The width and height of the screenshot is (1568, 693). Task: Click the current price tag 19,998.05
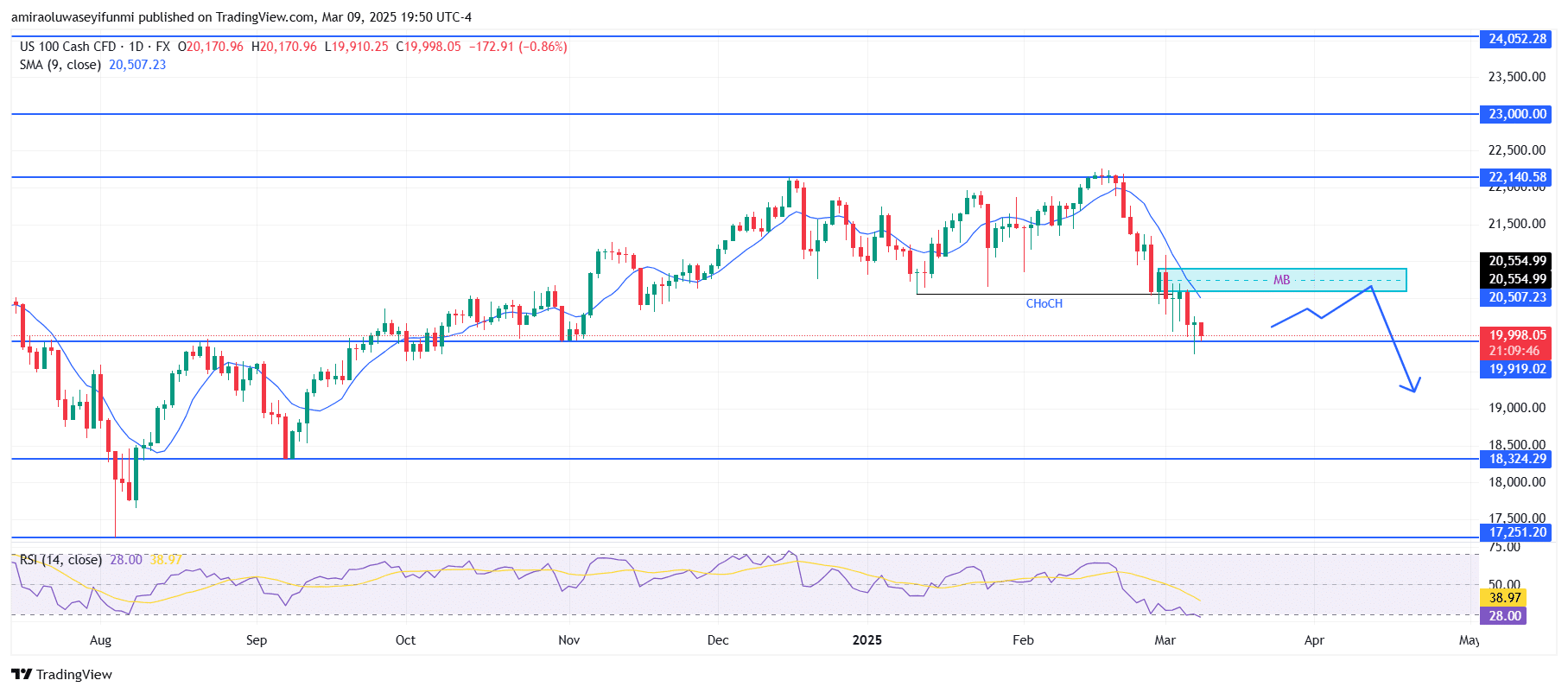1517,335
